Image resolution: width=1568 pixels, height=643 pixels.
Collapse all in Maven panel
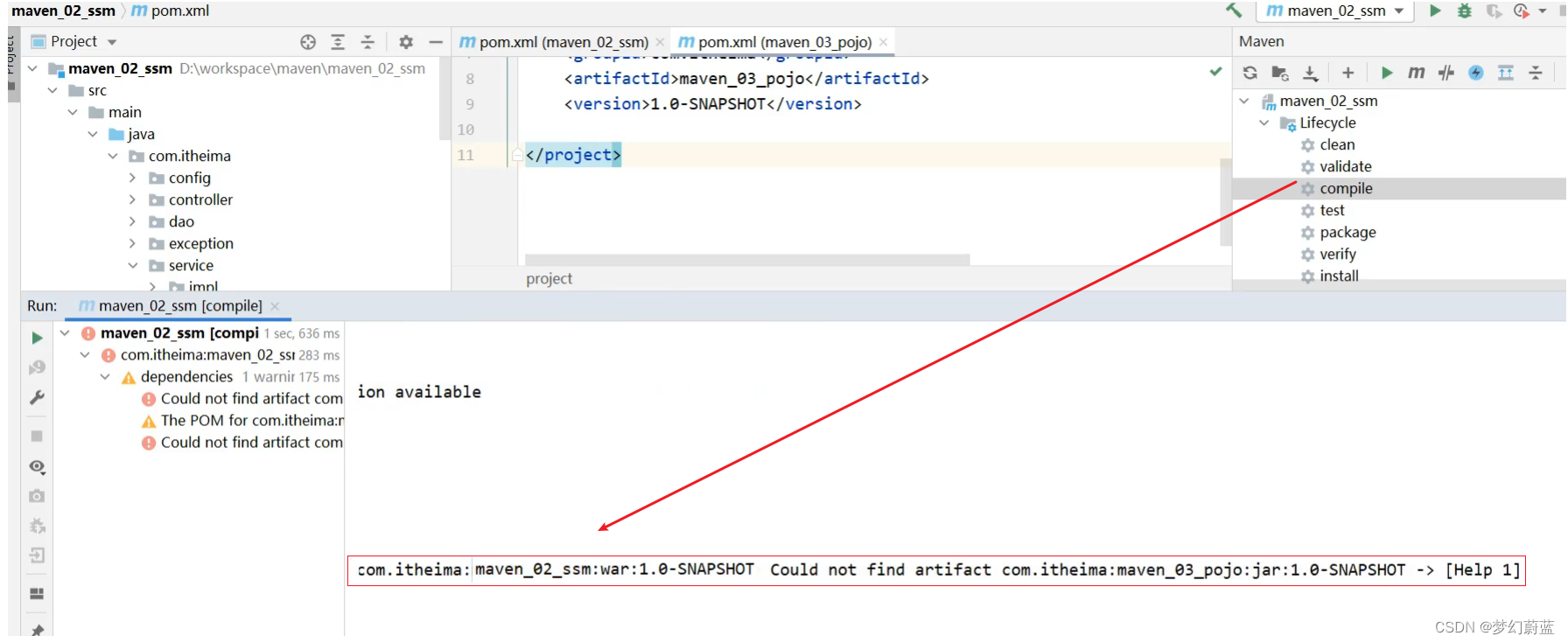pos(1536,73)
